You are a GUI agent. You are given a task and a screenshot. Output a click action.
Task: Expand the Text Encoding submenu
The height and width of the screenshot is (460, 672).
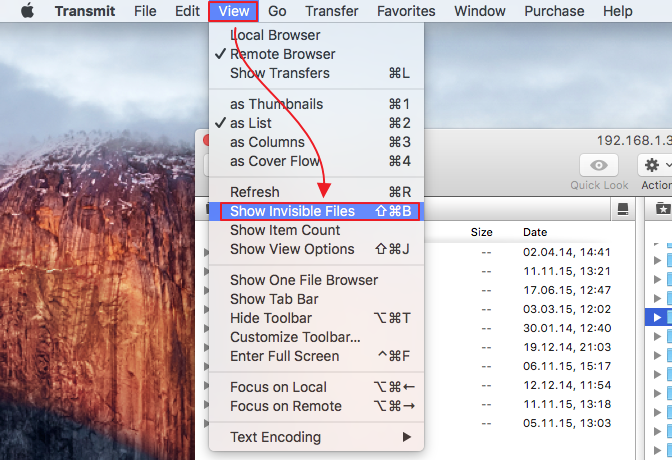pyautogui.click(x=316, y=437)
